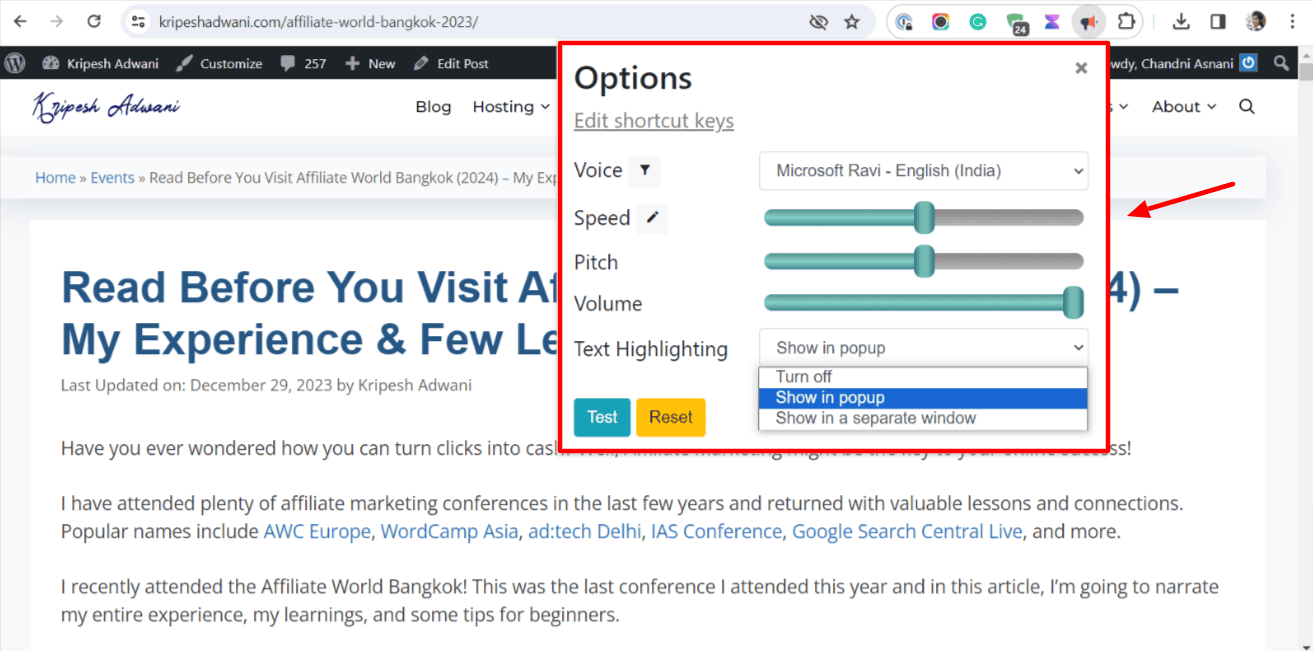Image resolution: width=1313 pixels, height=651 pixels.
Task: Click the blue power icon in admin bar
Action: 1248,63
